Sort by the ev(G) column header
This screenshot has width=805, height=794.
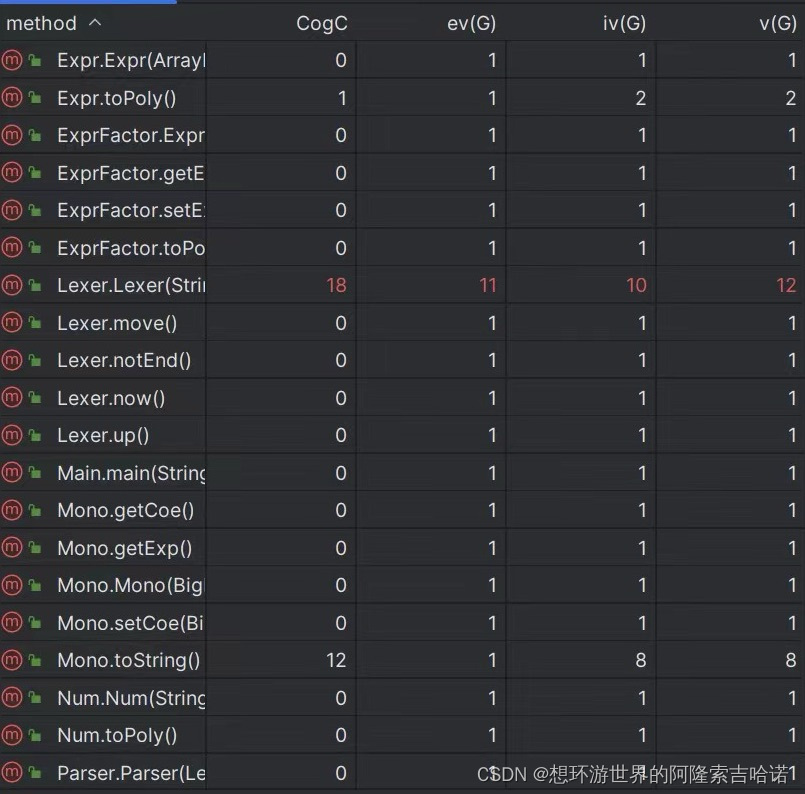pos(471,23)
